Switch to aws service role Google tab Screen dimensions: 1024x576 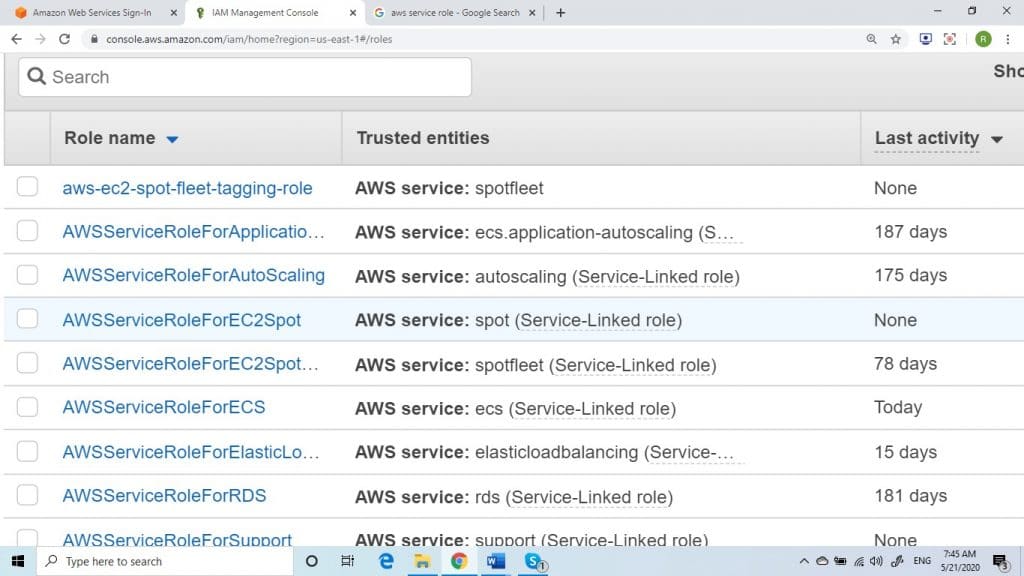click(455, 12)
